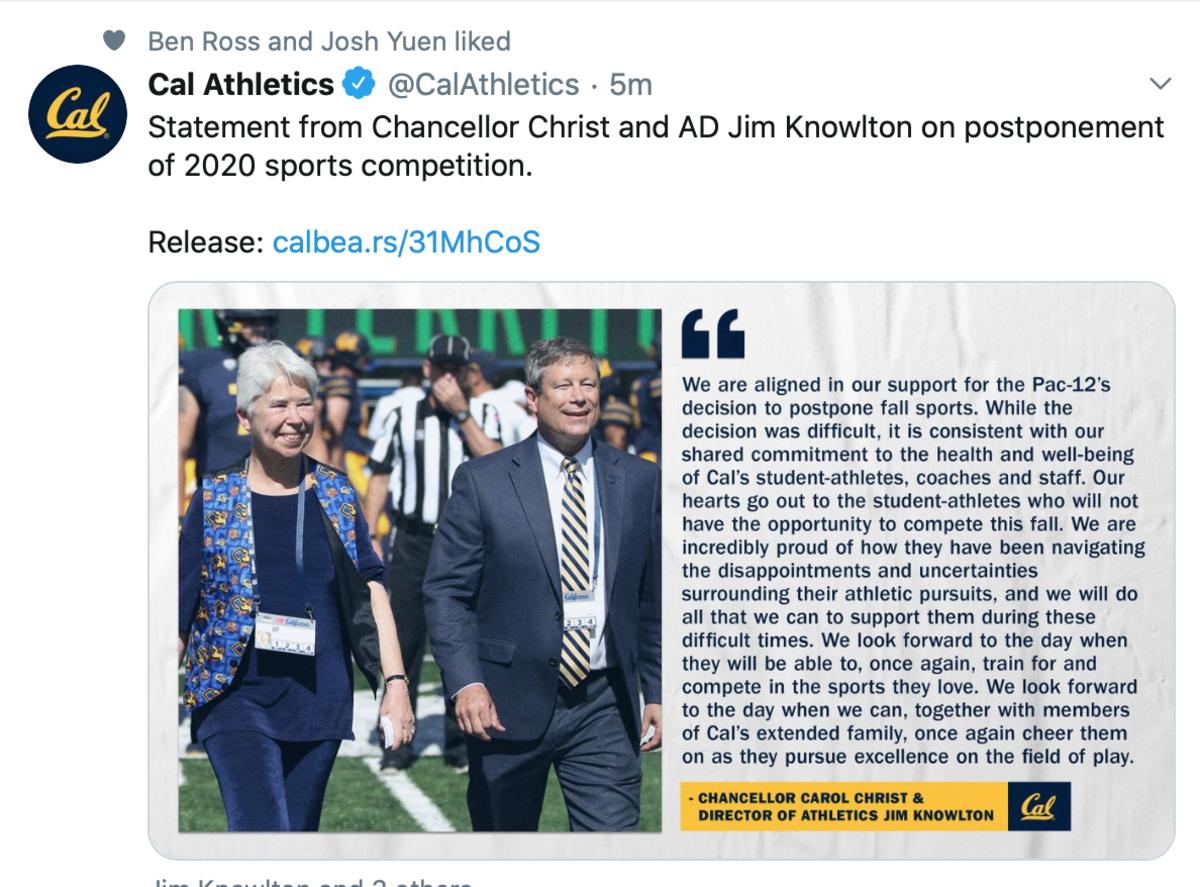Image resolution: width=1200 pixels, height=887 pixels.
Task: Open the "Ben Ross and Josh Yuen liked" notice
Action: [329, 41]
